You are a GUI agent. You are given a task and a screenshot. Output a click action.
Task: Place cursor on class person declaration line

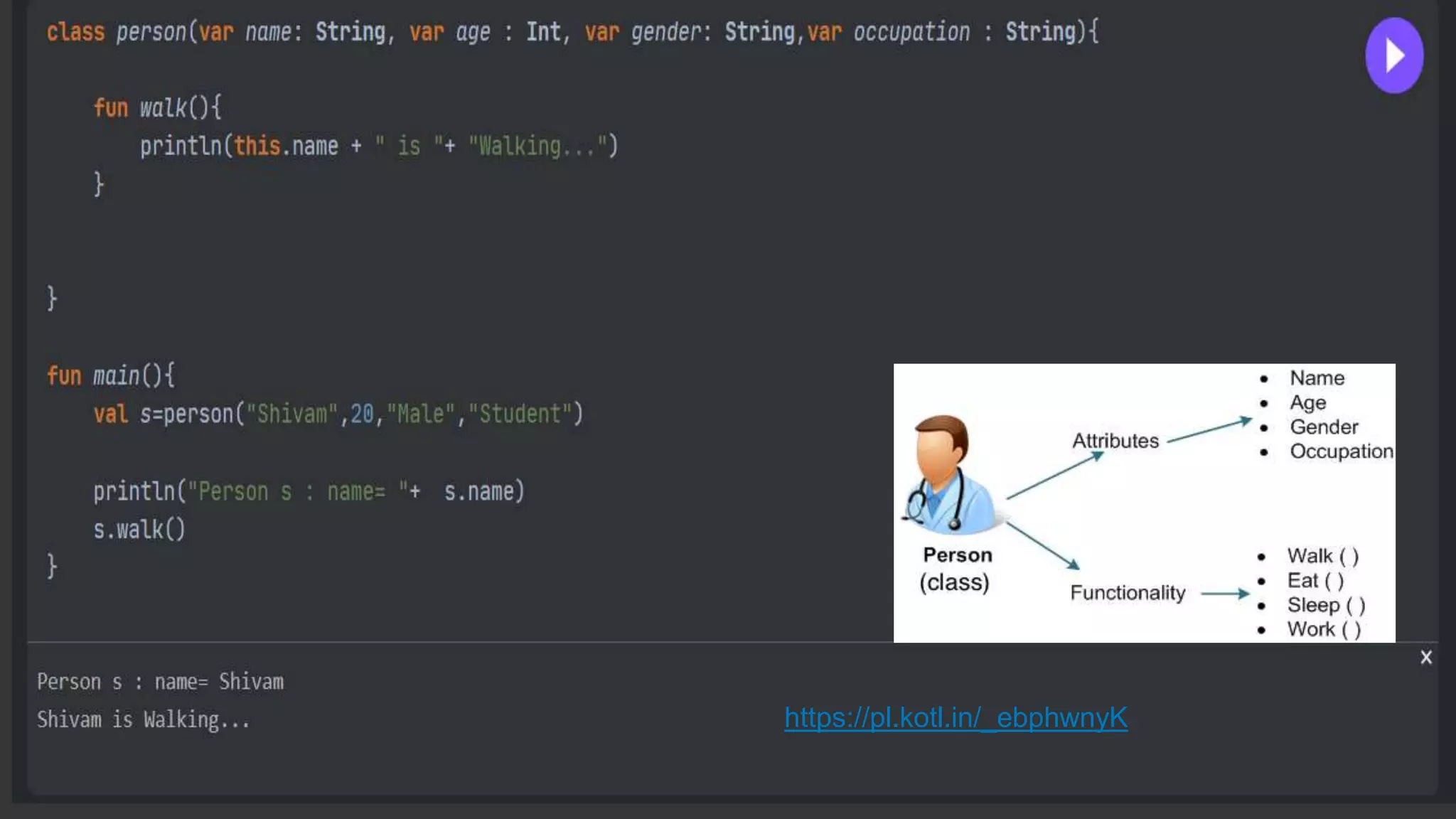coord(572,33)
